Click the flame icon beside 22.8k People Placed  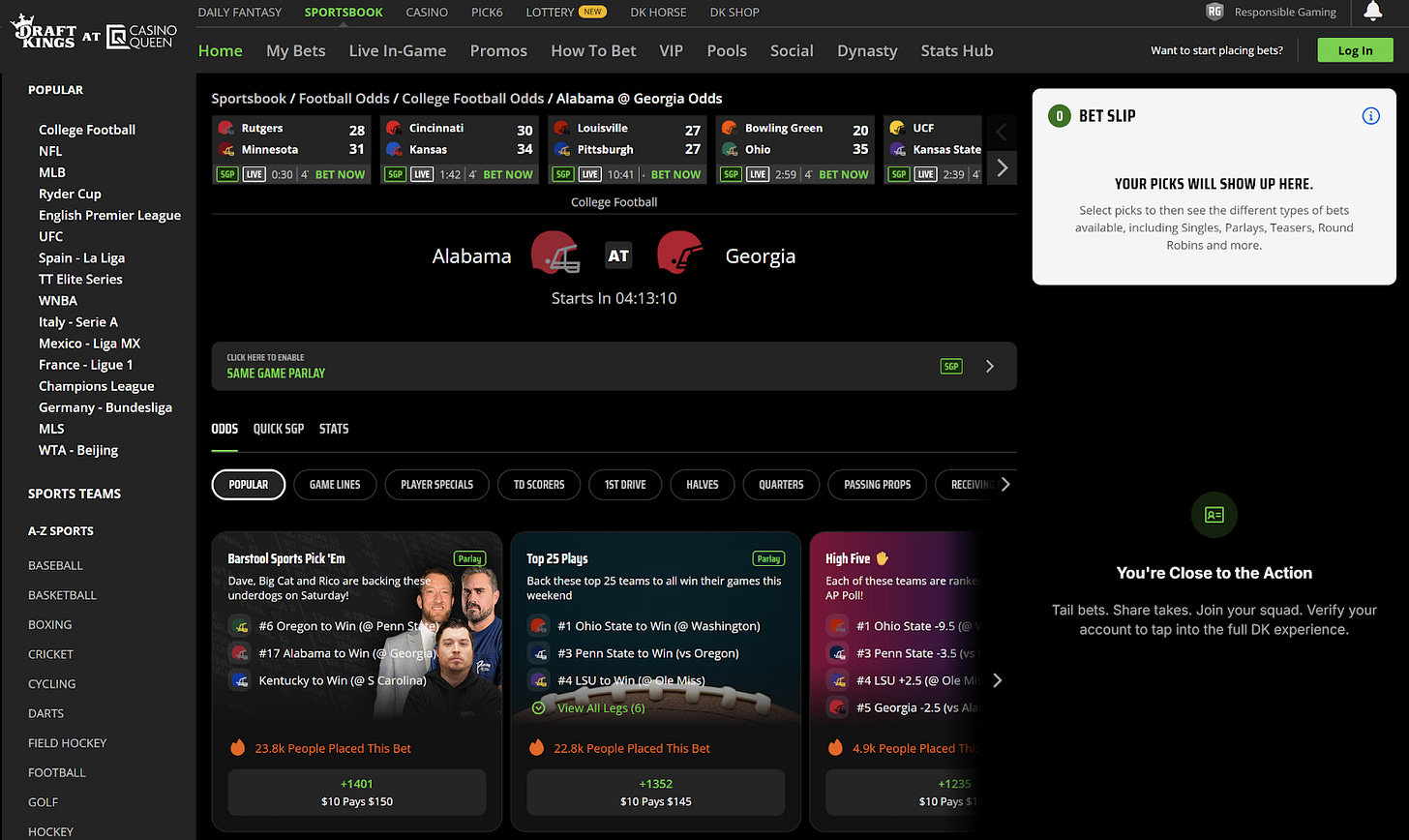tap(536, 747)
